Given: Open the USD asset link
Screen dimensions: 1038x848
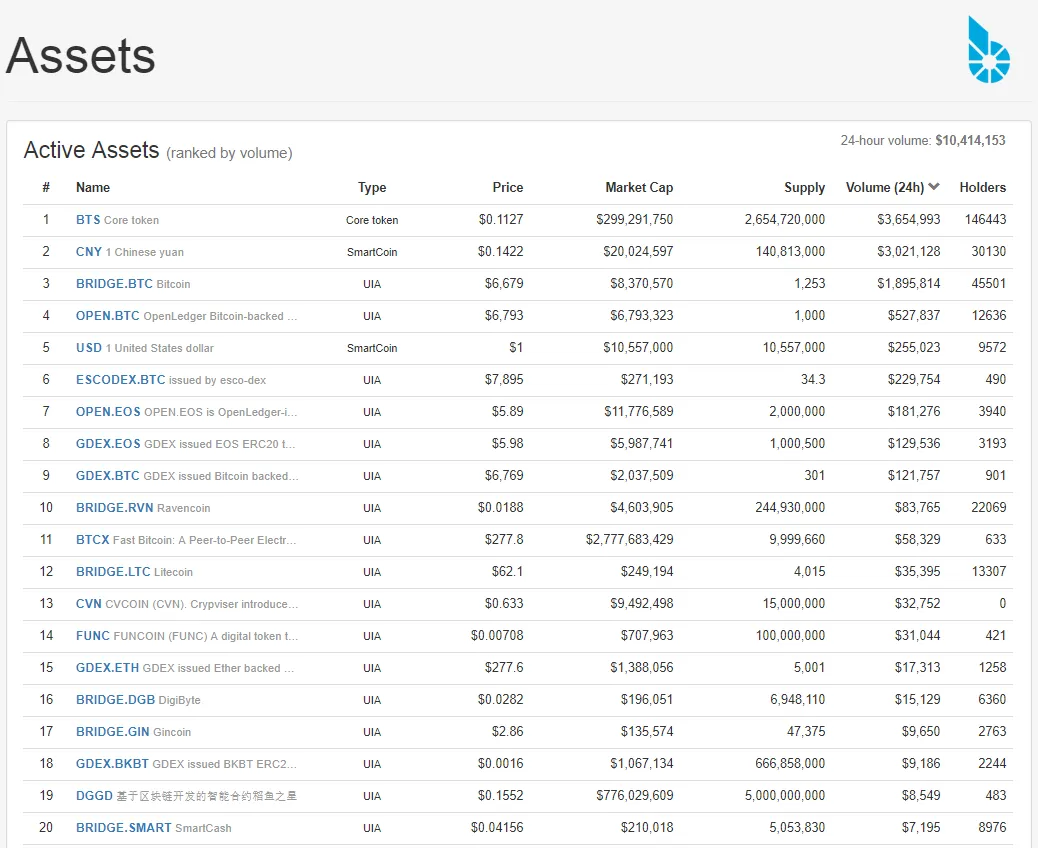Looking at the screenshot, I should pyautogui.click(x=89, y=348).
